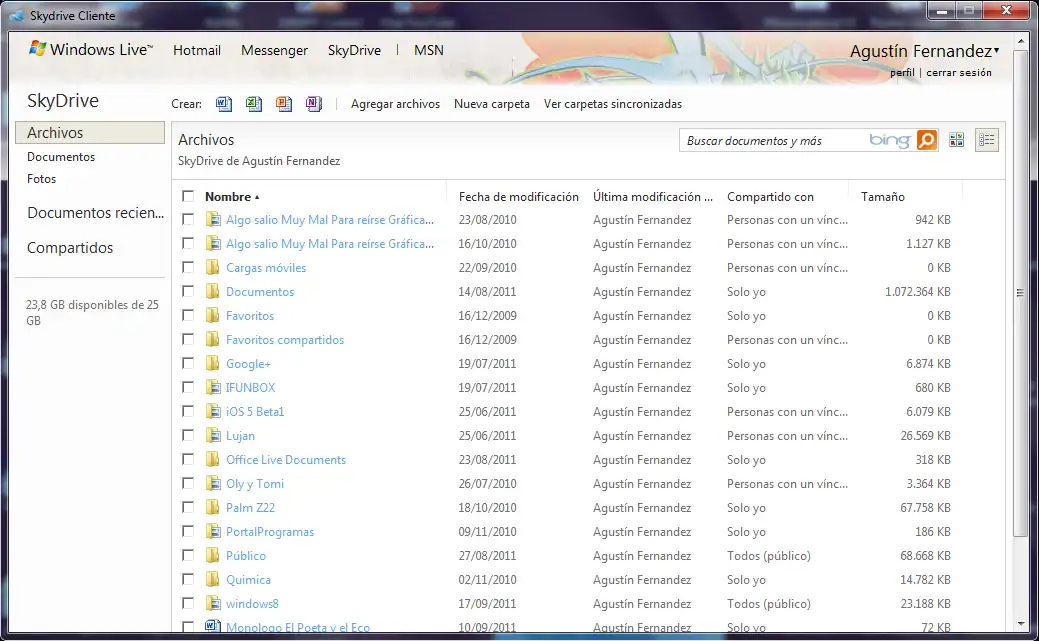Open the perfil link
Screen dimensions: 1039x641
(902, 73)
